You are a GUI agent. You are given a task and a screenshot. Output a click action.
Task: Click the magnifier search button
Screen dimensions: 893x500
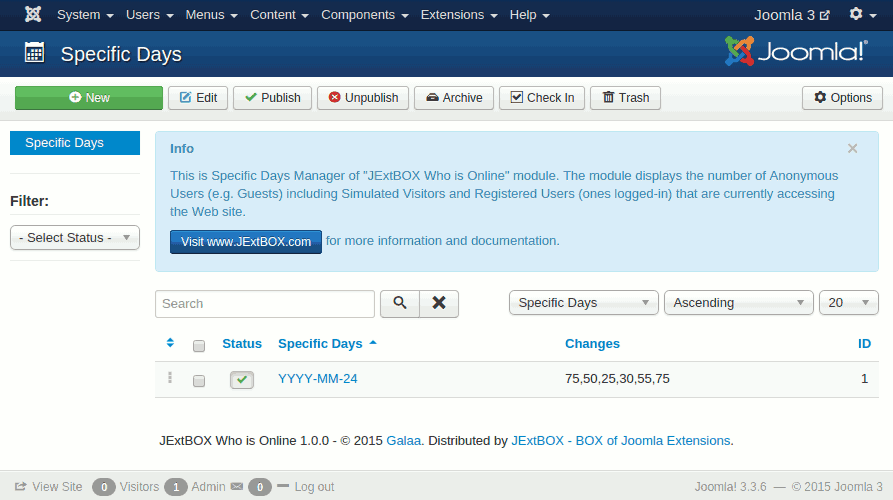[x=400, y=304]
